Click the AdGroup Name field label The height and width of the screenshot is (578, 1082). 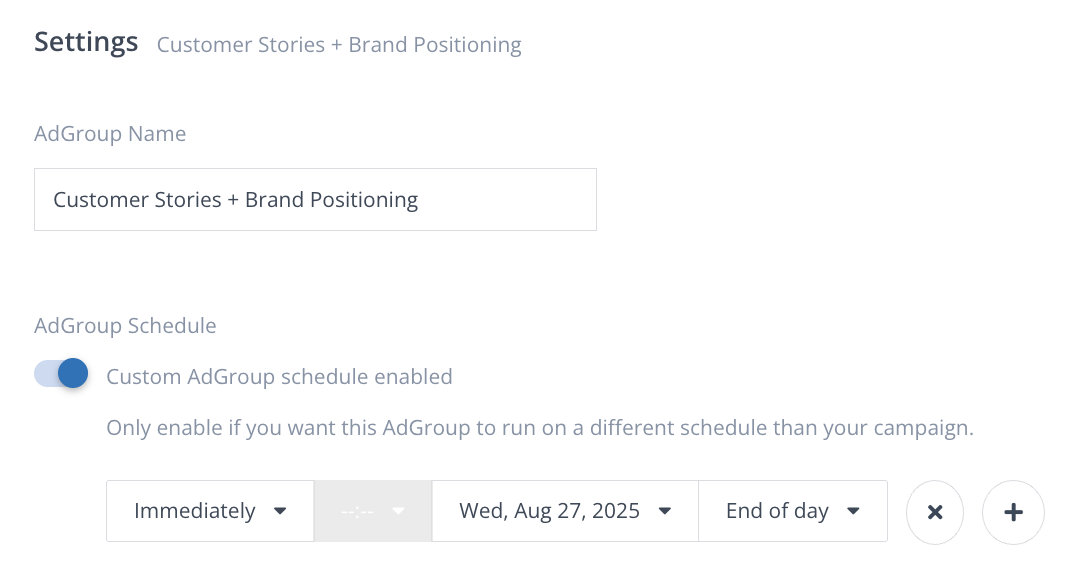[110, 134]
